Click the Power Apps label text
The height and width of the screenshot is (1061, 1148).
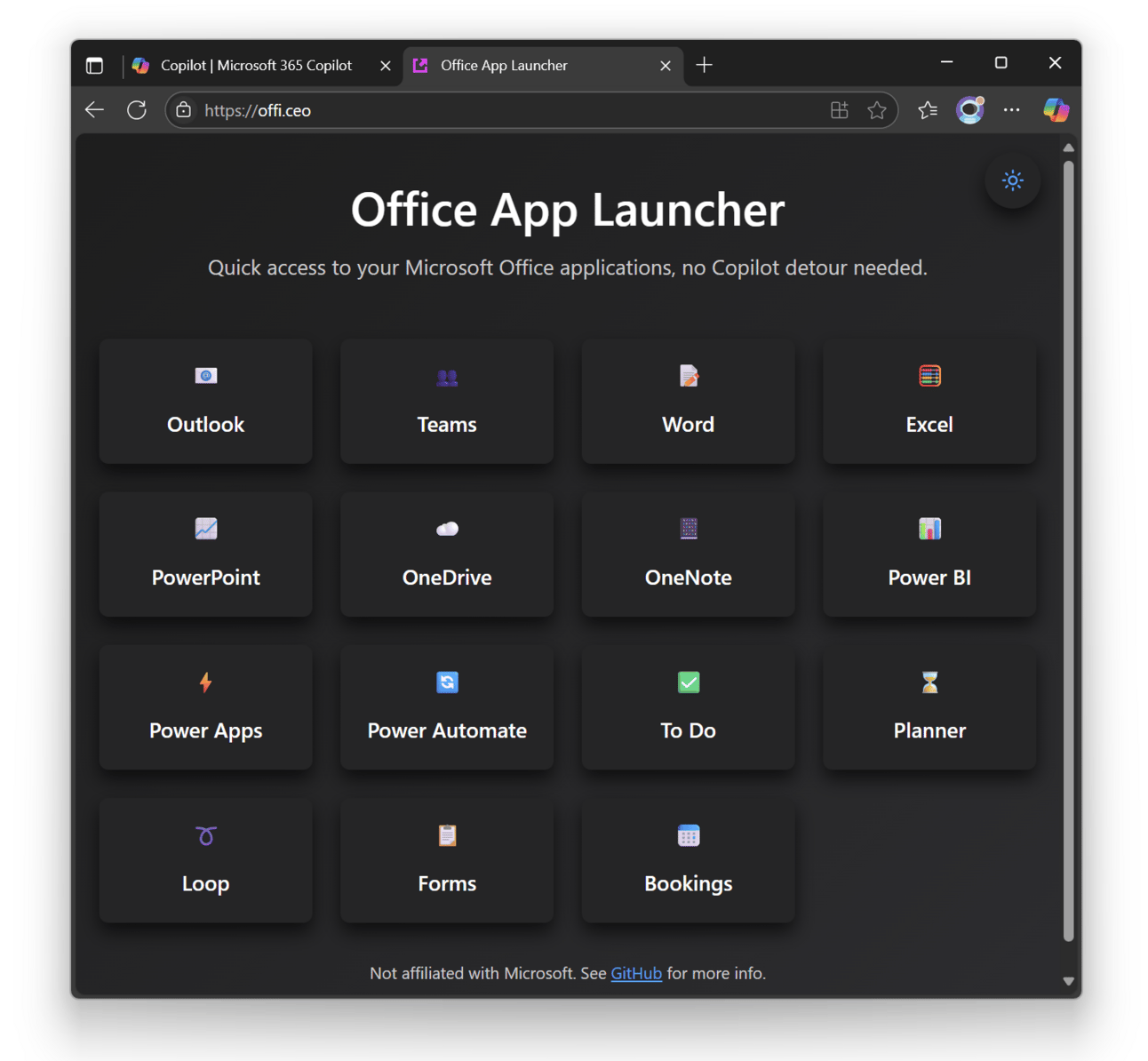205,730
